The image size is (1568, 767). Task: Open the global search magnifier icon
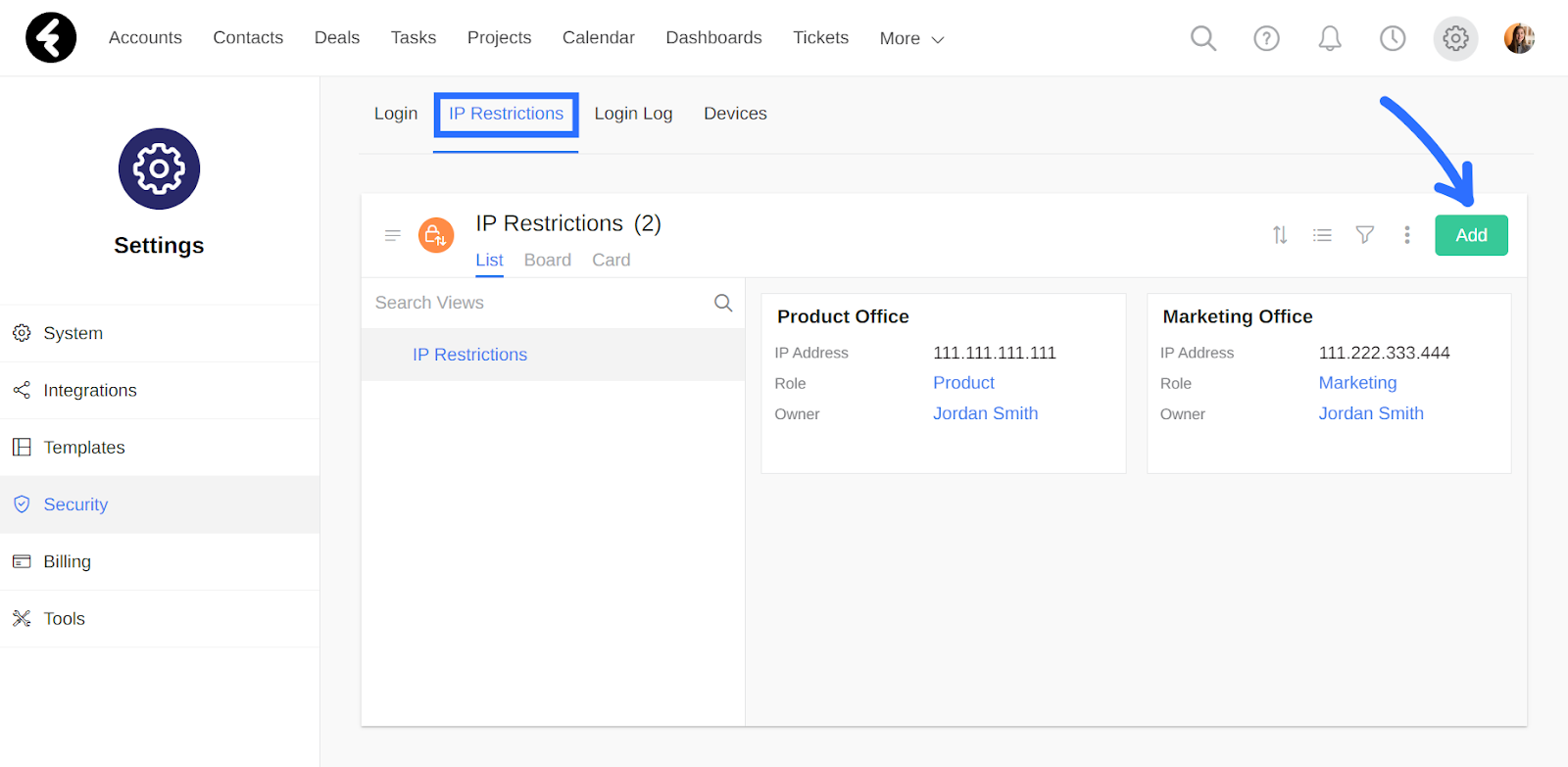(x=1203, y=38)
